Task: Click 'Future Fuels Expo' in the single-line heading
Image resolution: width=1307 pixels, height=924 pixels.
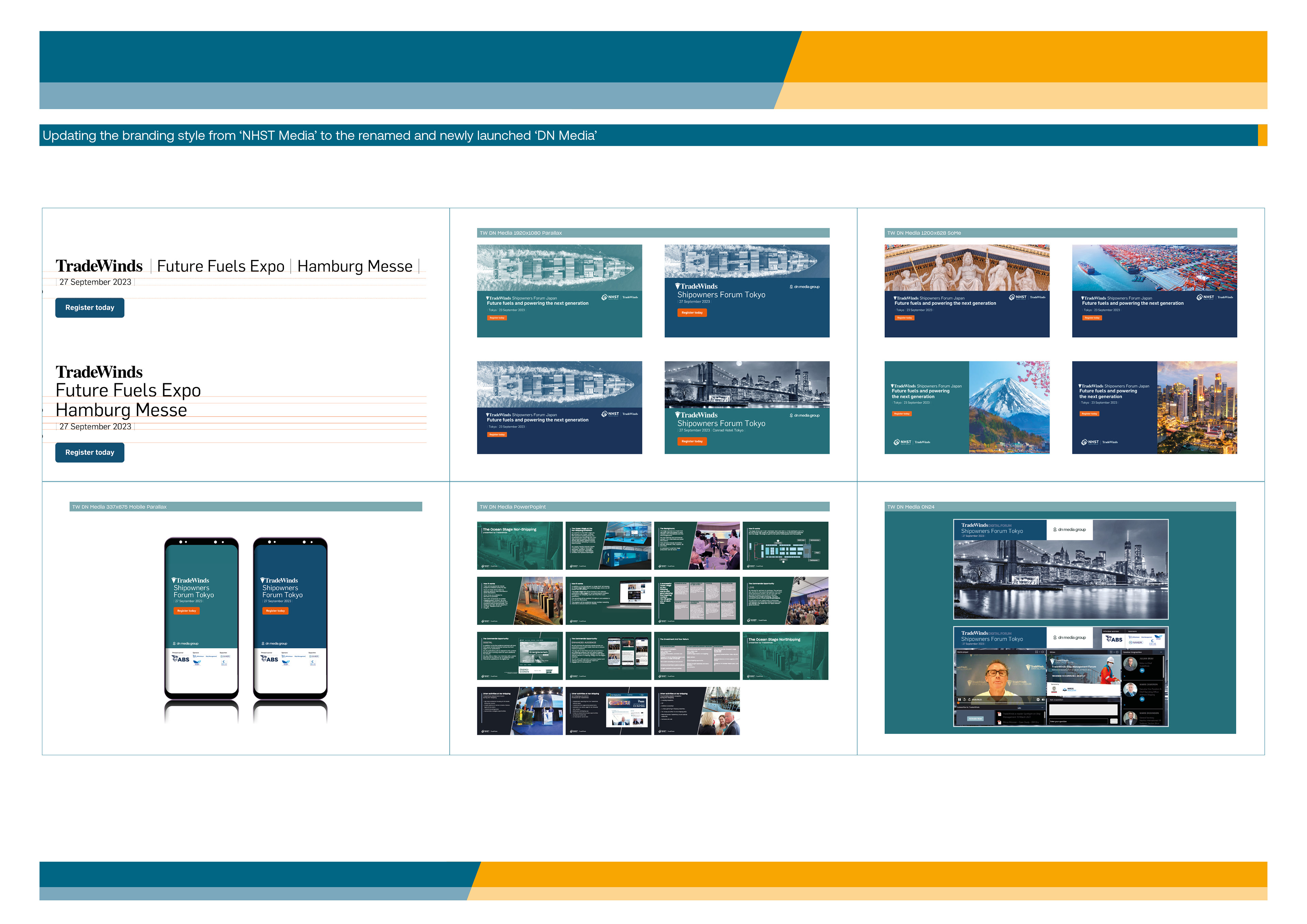Action: tap(221, 266)
